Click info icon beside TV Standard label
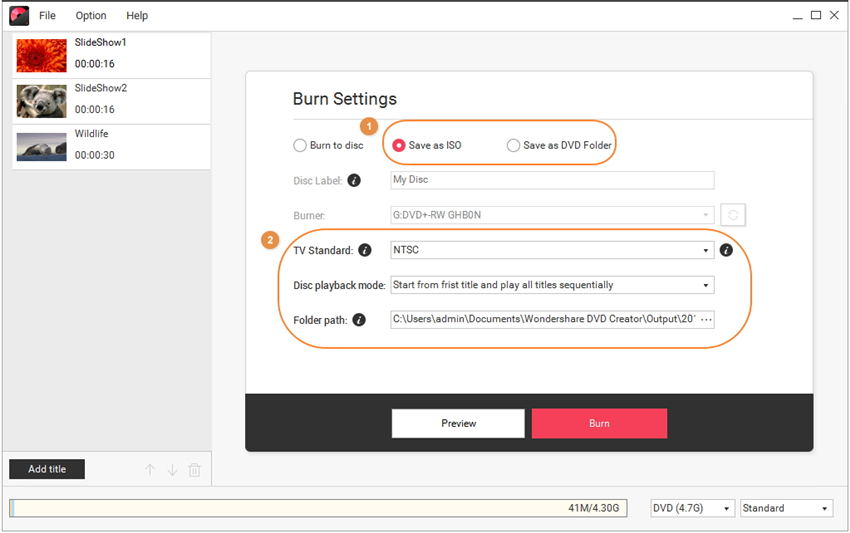 coord(365,250)
